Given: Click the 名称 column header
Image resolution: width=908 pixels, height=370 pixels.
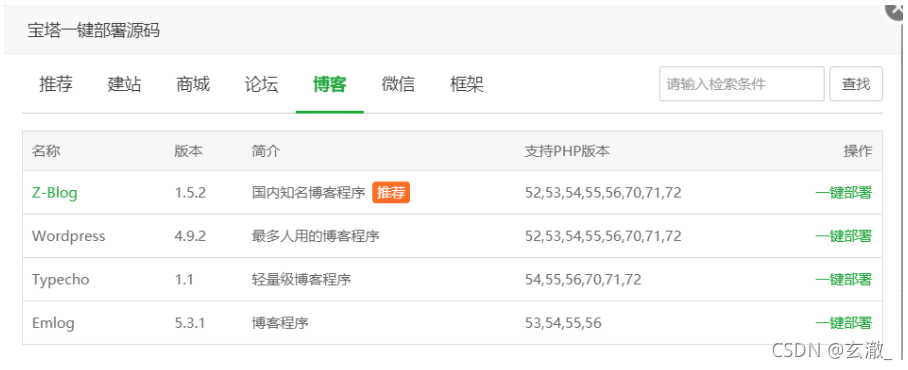Looking at the screenshot, I should [46, 151].
